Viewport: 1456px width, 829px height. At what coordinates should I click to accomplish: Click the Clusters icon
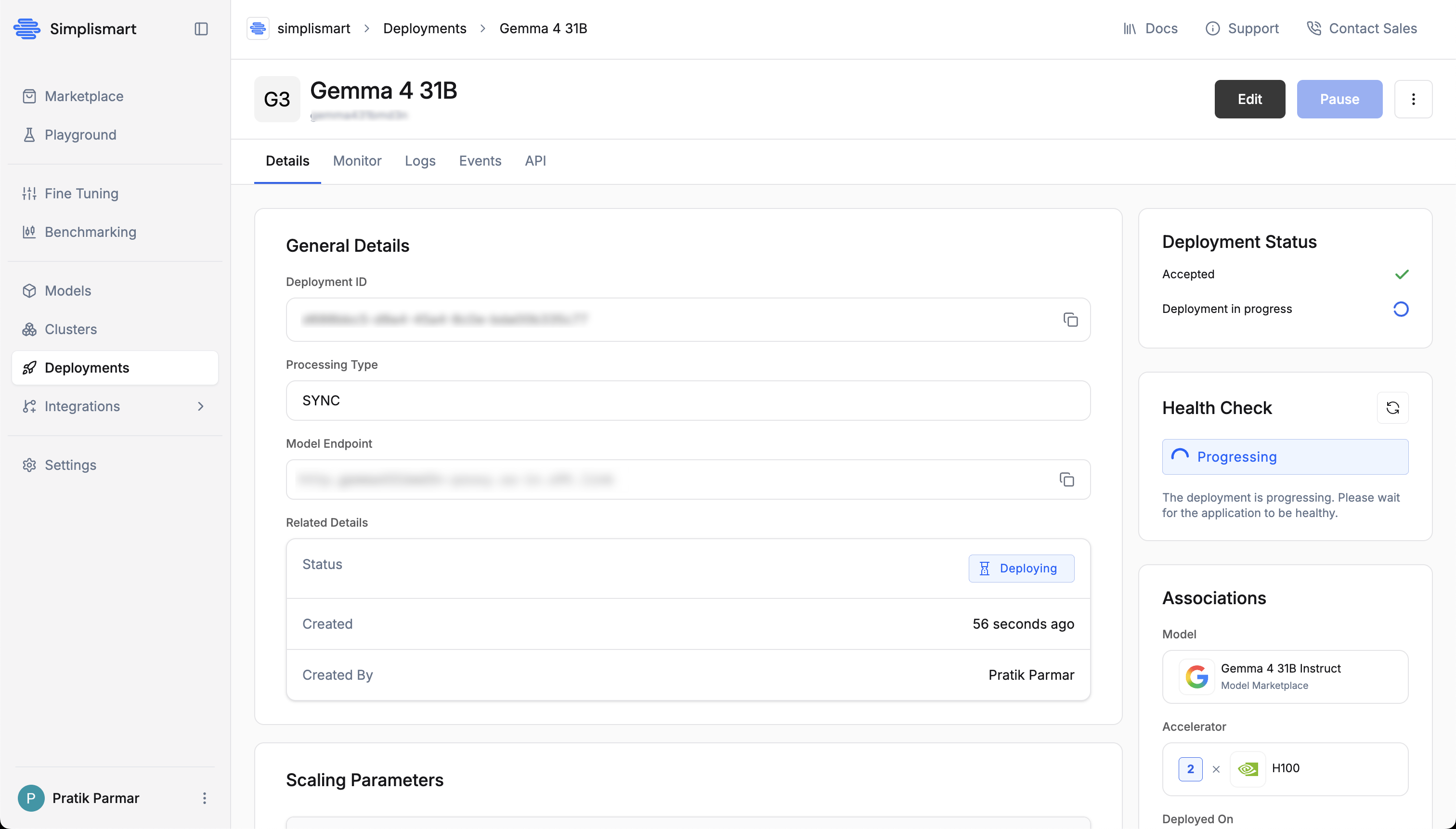pyautogui.click(x=29, y=330)
